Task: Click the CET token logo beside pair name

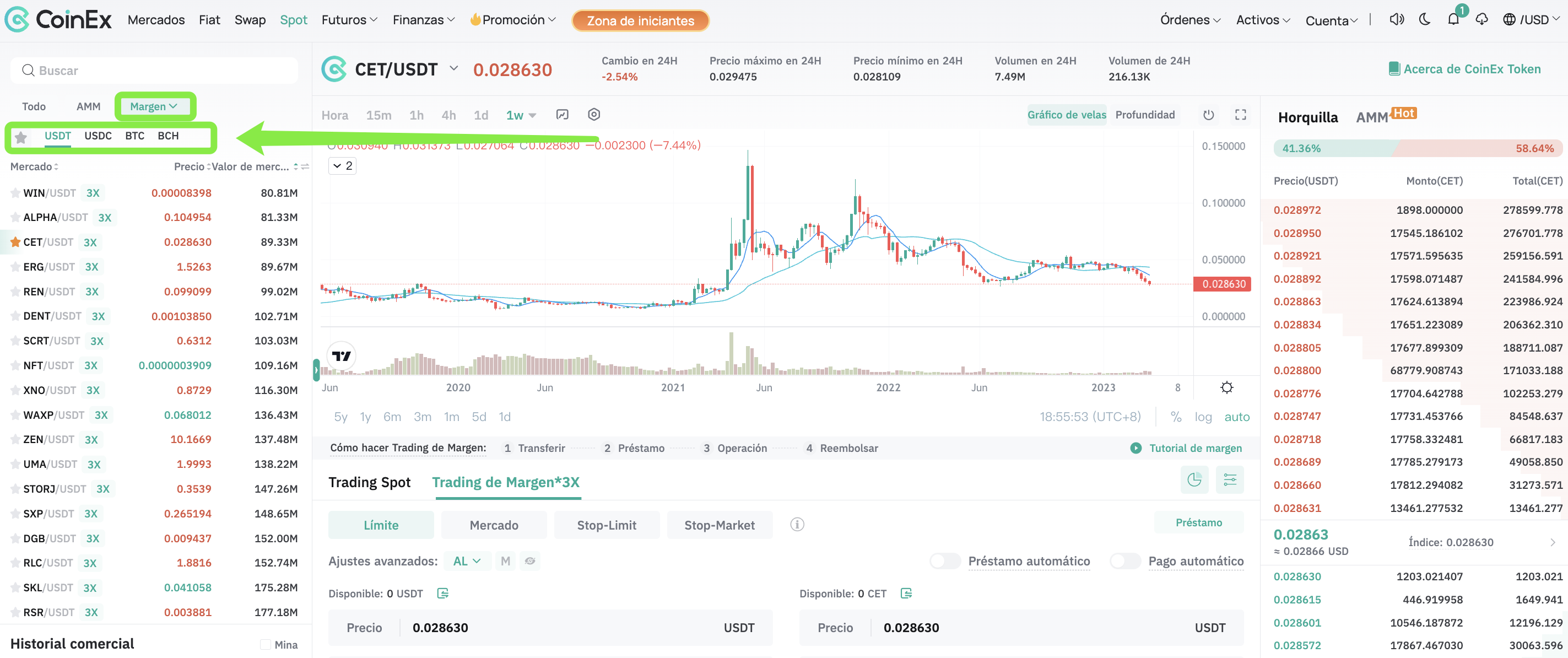Action: (333, 69)
